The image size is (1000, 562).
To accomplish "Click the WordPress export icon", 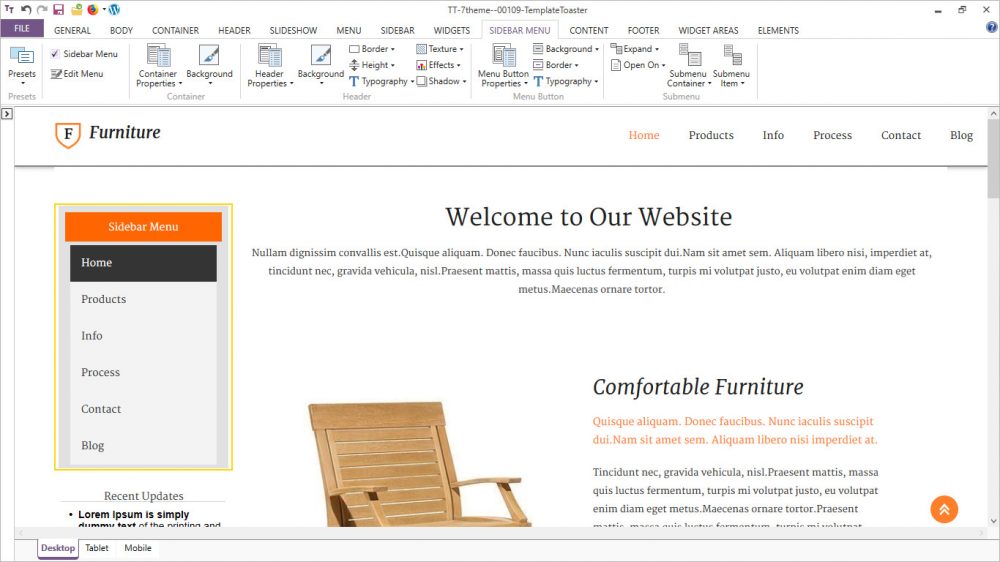I will [114, 9].
